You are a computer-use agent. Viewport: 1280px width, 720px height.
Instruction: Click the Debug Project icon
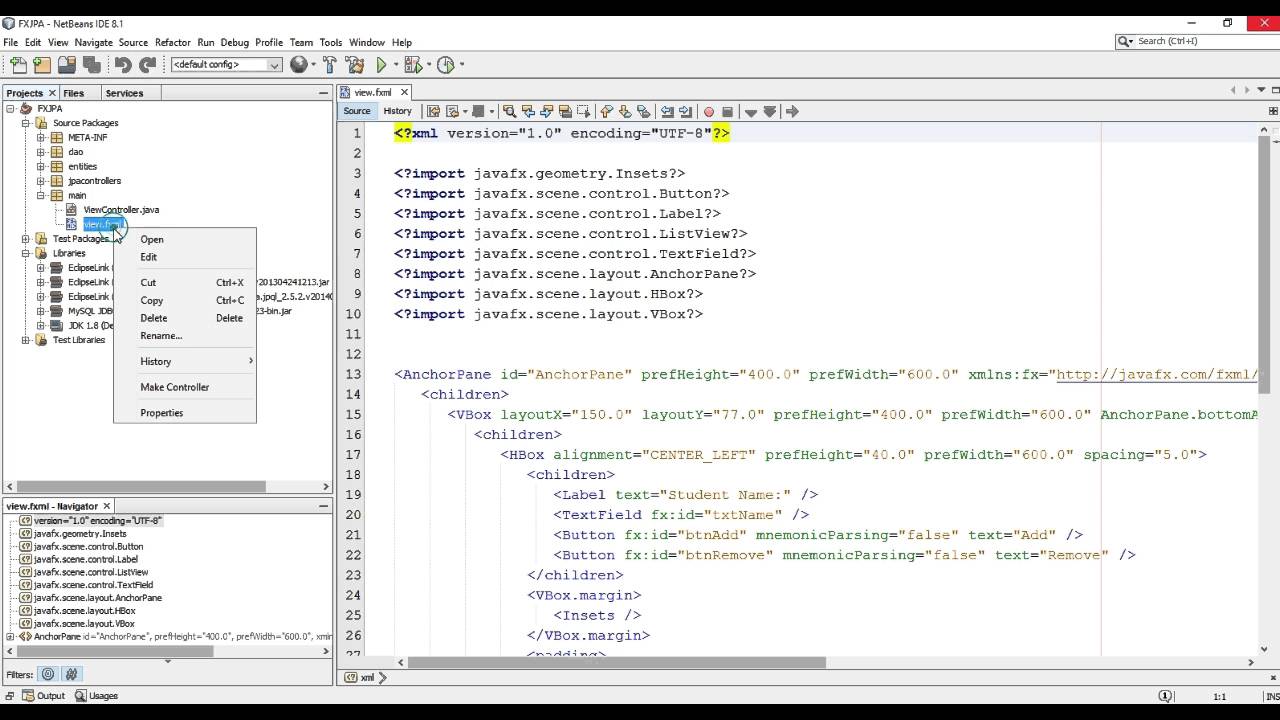pyautogui.click(x=414, y=64)
